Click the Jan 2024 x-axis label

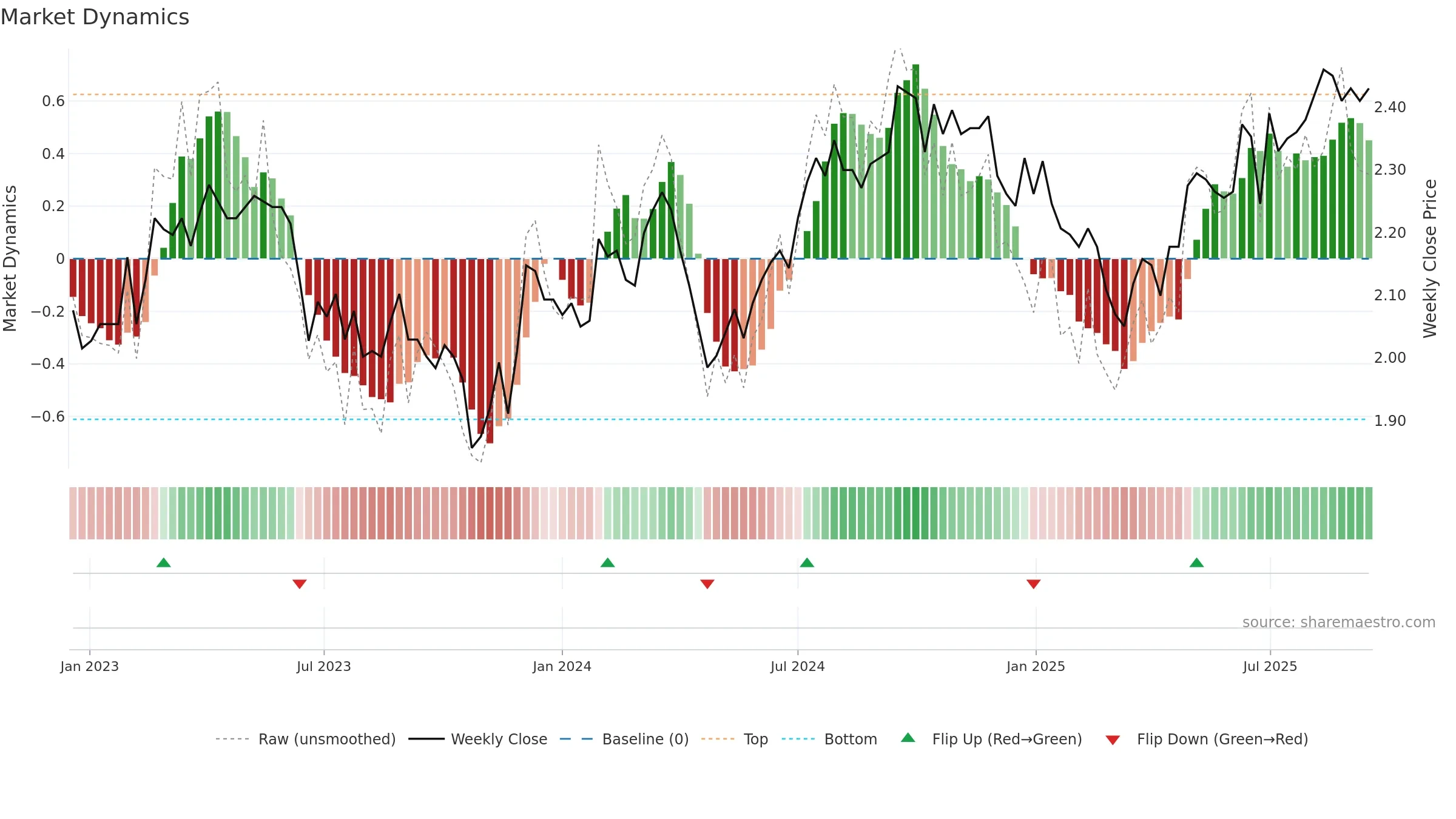click(x=562, y=666)
